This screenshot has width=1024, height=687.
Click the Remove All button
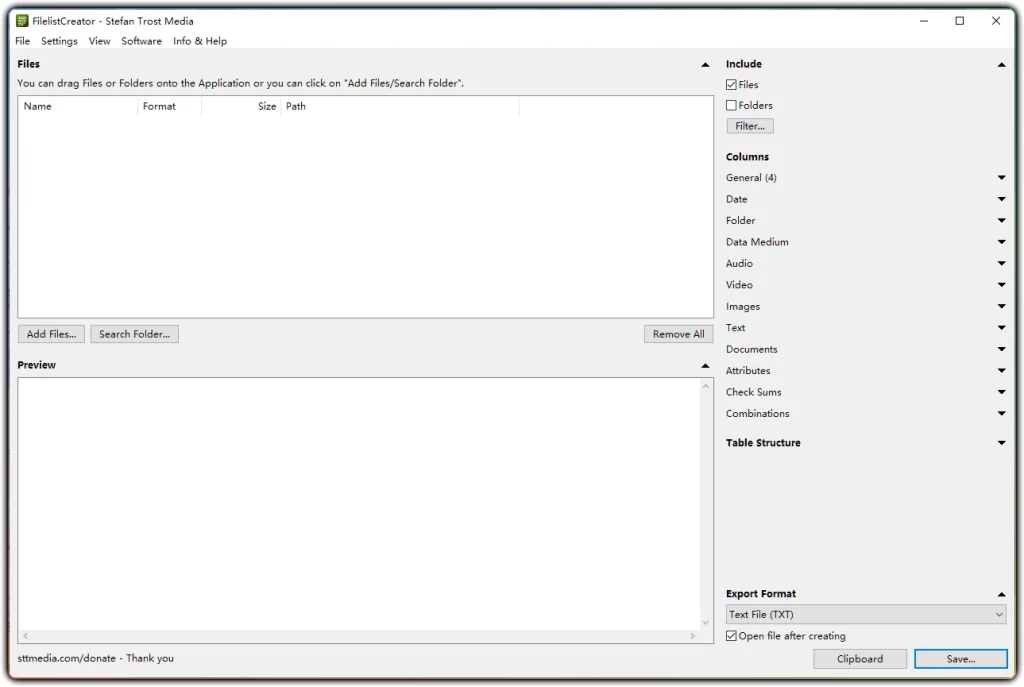tap(678, 333)
